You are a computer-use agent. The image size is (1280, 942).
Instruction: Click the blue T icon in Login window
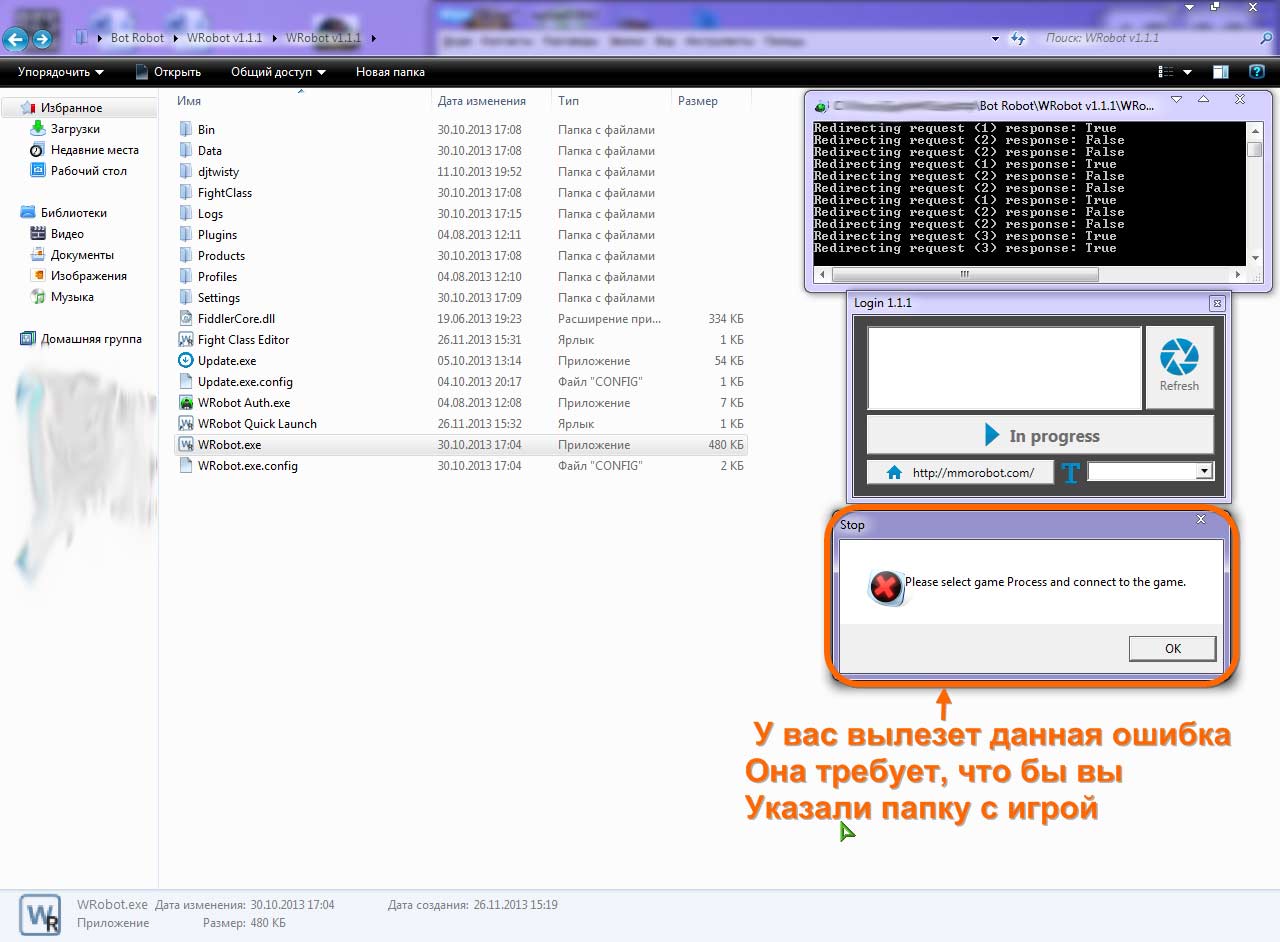pyautogui.click(x=1071, y=473)
